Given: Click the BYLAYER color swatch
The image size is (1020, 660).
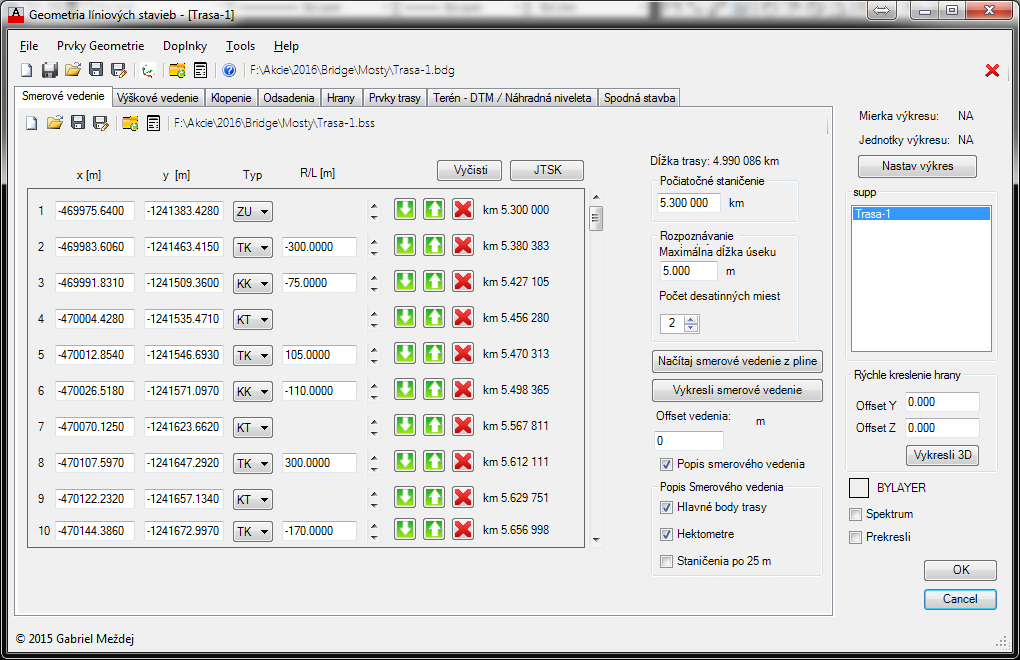Looking at the screenshot, I should (858, 488).
